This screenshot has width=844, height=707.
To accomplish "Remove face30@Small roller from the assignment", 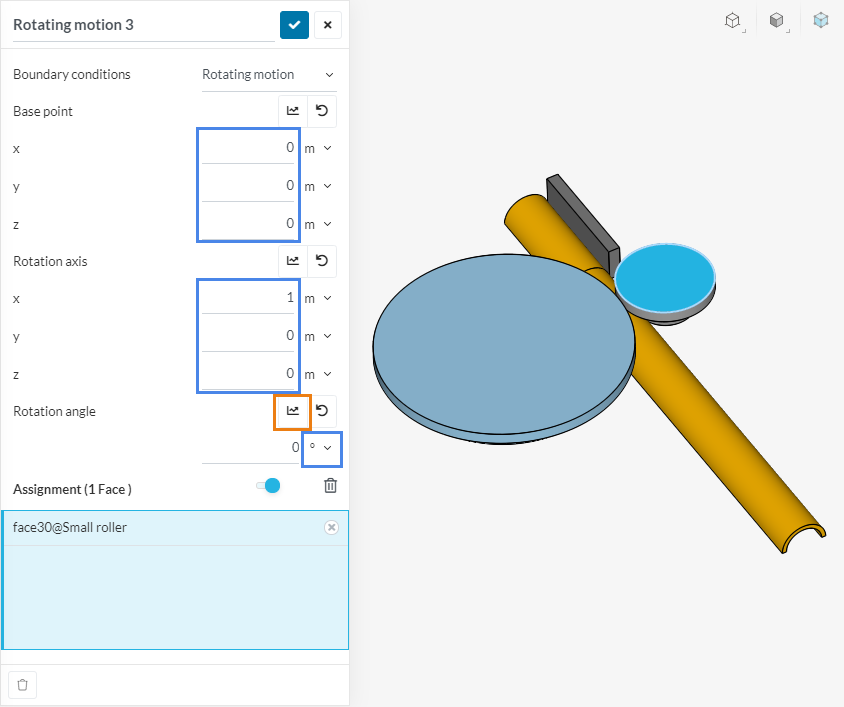I will 331,528.
